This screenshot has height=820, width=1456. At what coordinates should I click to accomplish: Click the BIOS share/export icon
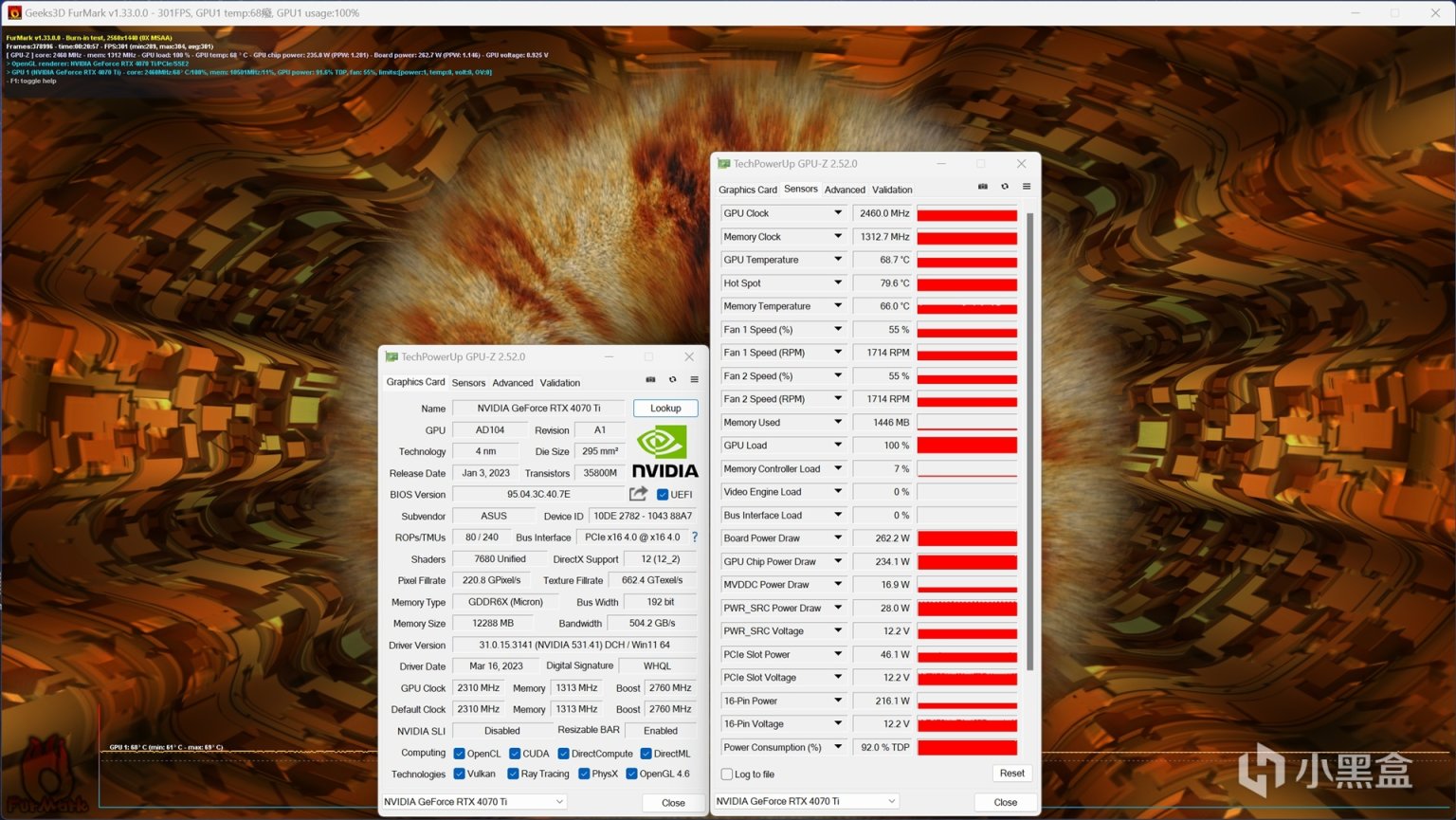pos(639,494)
